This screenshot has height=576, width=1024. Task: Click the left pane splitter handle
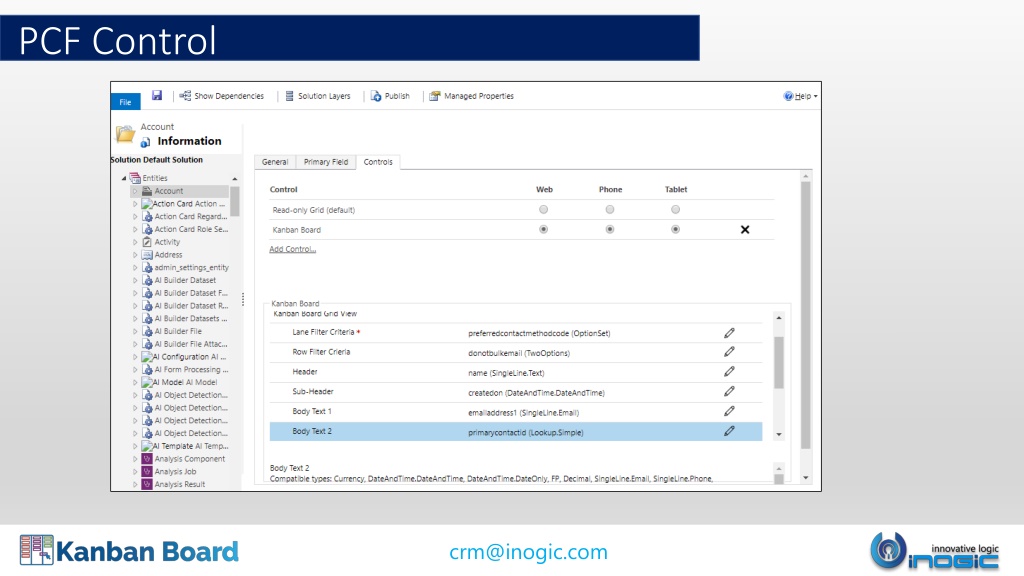243,299
